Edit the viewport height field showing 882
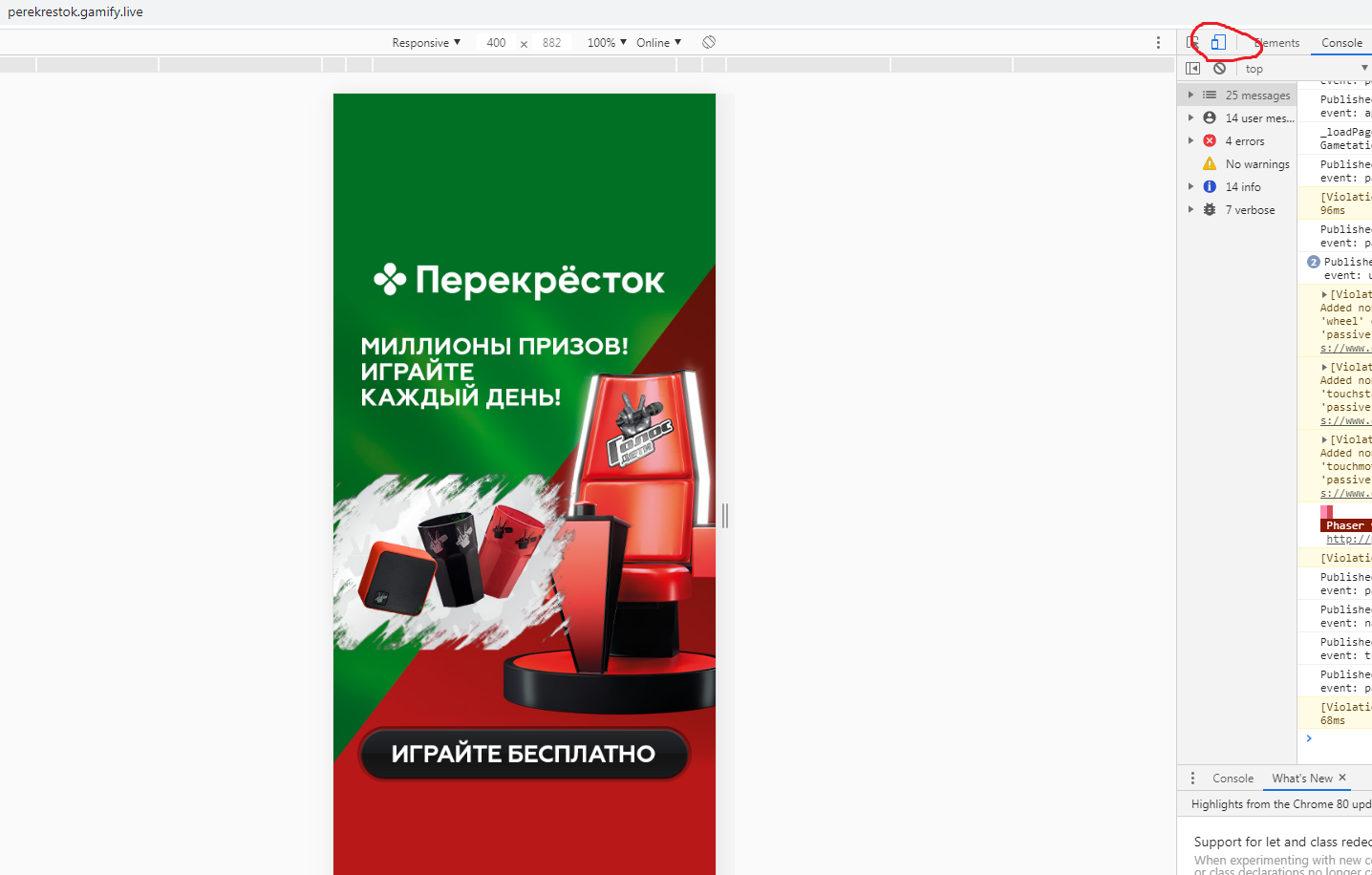The image size is (1372, 875). click(x=551, y=42)
